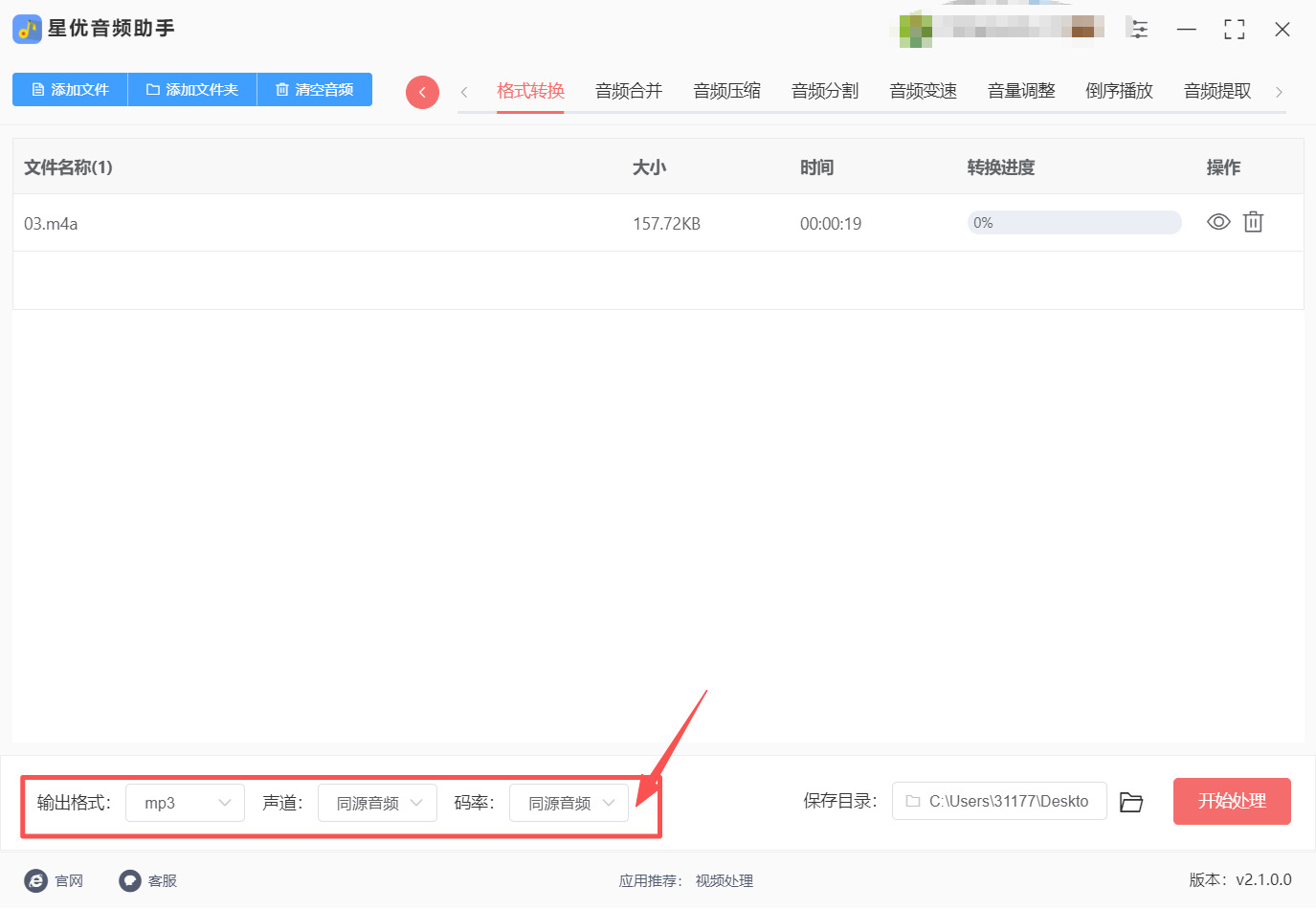Open the save directory folder icon
1316x909 pixels.
1131,802
